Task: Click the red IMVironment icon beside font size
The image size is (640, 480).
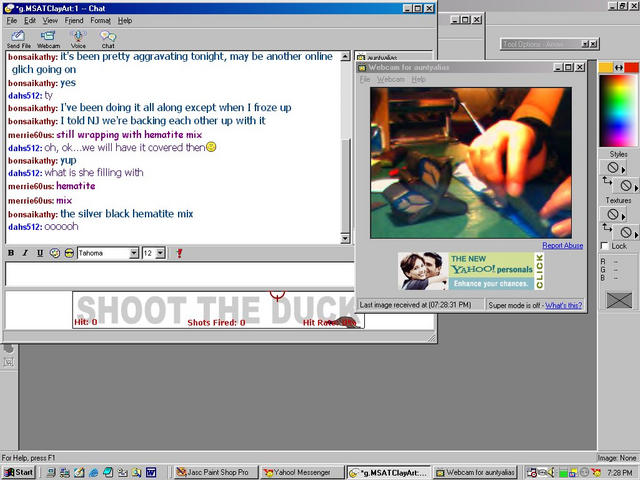Action: click(x=179, y=253)
